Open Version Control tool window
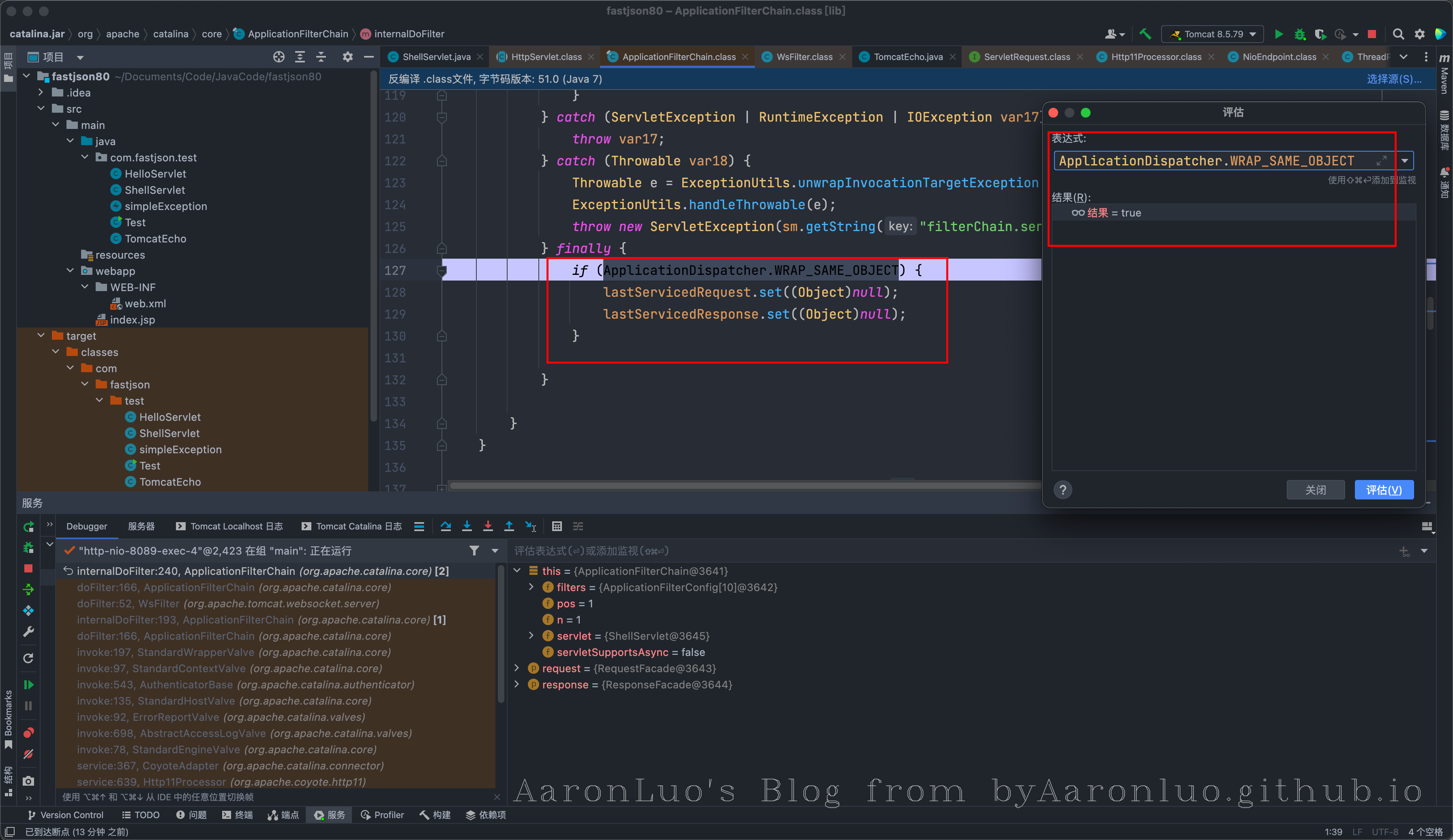The image size is (1453, 840). (x=66, y=814)
